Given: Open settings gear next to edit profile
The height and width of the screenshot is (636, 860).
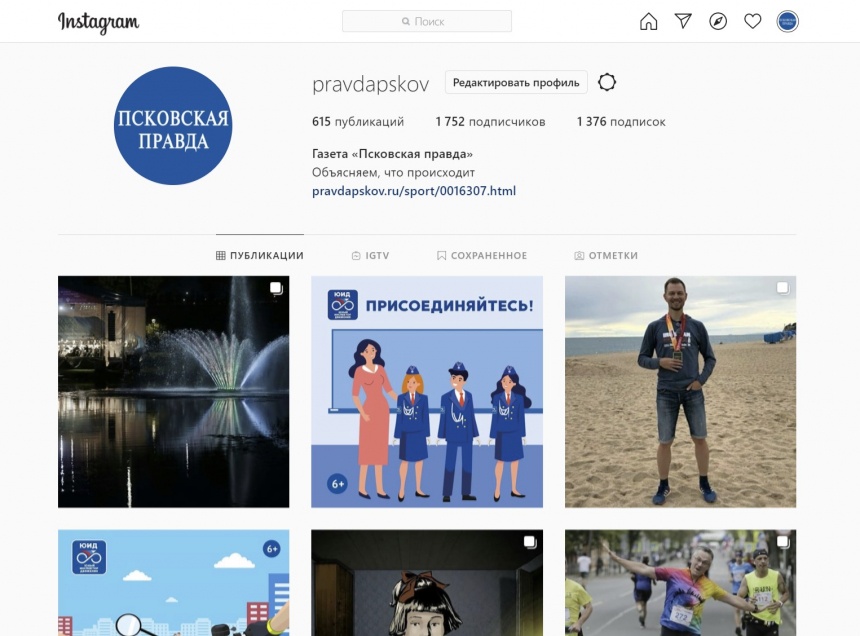Looking at the screenshot, I should click(607, 83).
